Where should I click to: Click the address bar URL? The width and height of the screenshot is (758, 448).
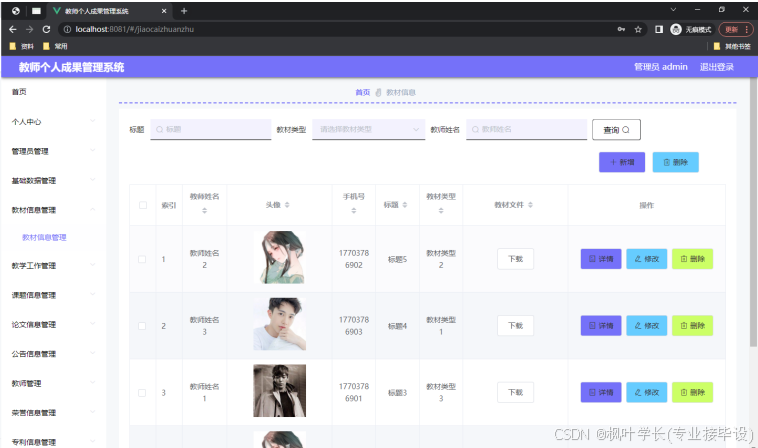[x=134, y=29]
